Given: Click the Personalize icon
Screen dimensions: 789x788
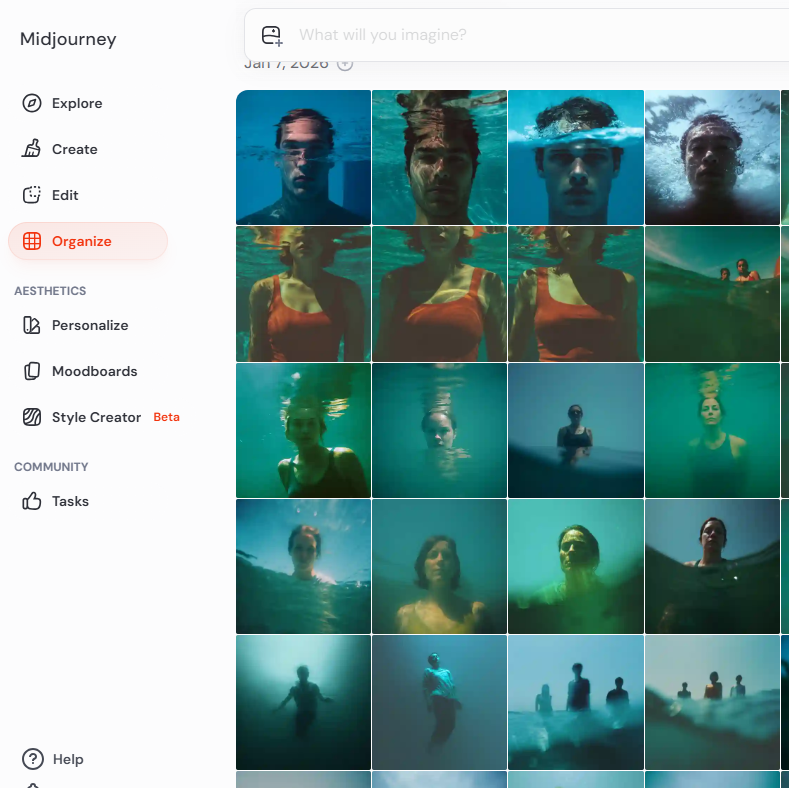Looking at the screenshot, I should (32, 325).
